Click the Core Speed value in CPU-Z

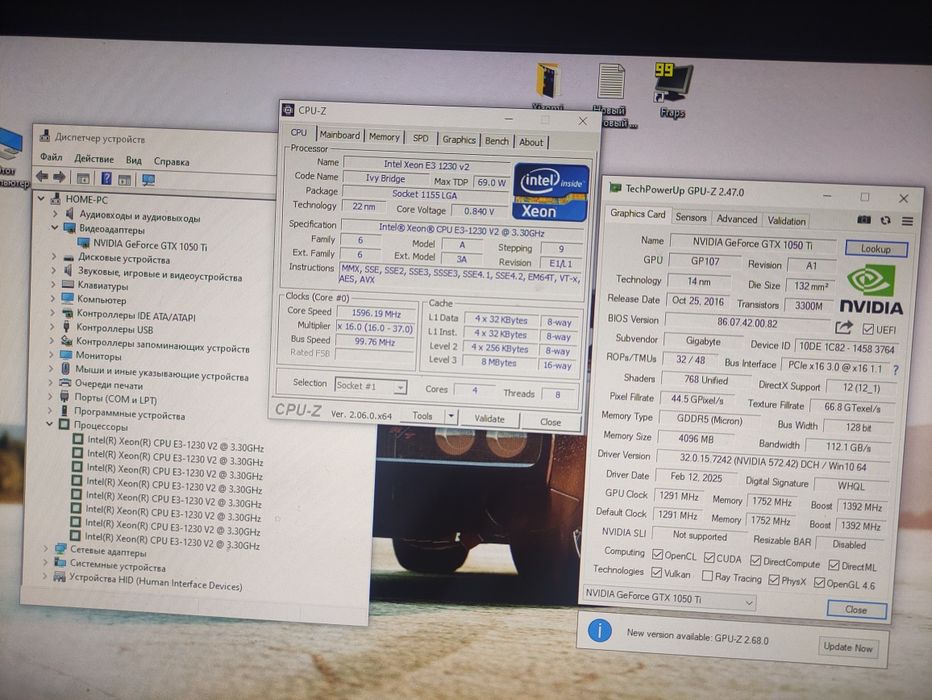[376, 313]
